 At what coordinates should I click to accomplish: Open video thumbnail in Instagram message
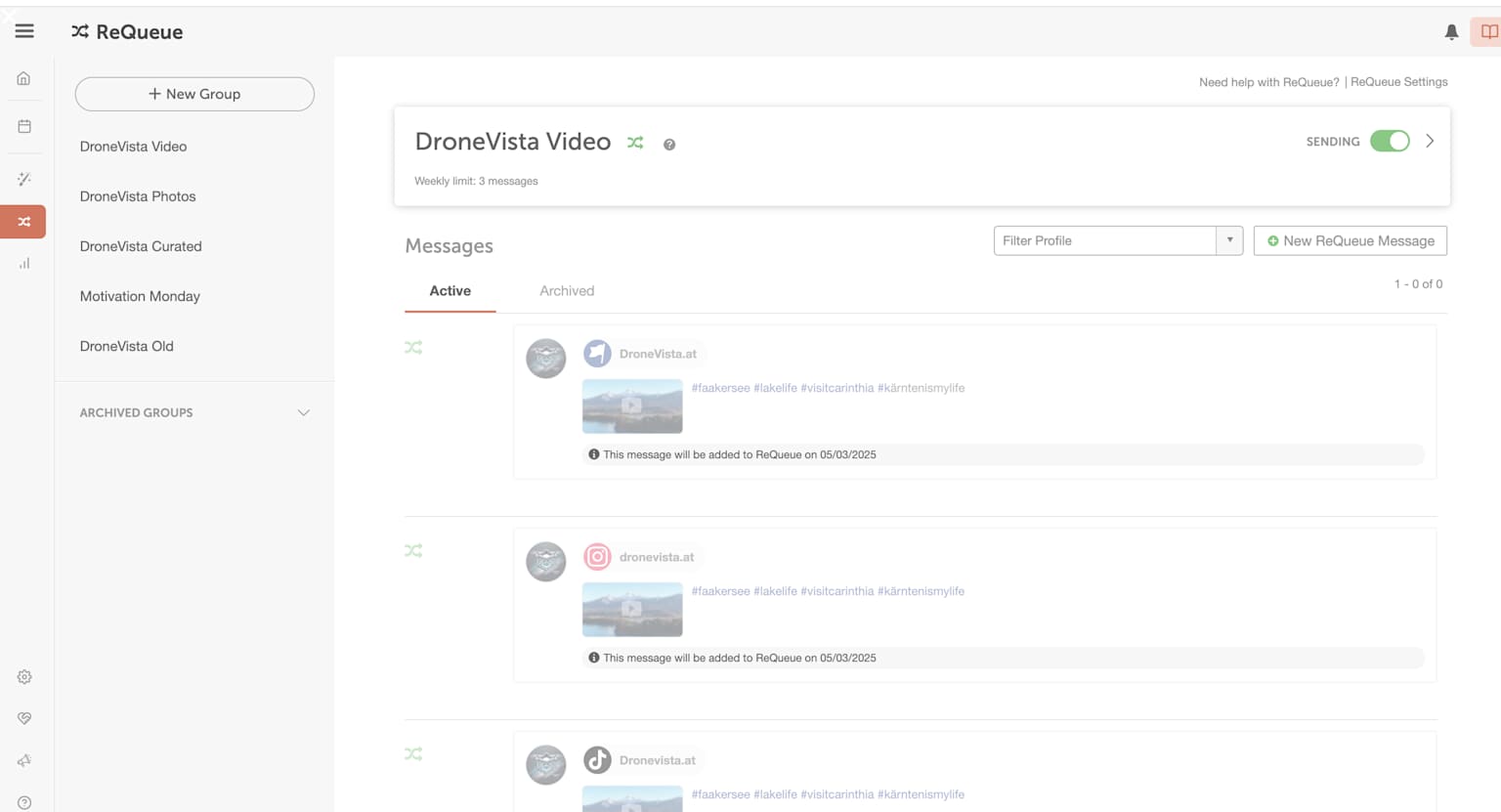click(x=632, y=609)
